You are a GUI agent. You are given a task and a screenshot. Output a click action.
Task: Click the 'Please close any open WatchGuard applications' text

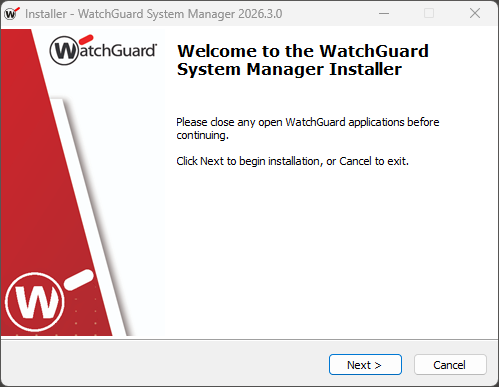point(308,129)
